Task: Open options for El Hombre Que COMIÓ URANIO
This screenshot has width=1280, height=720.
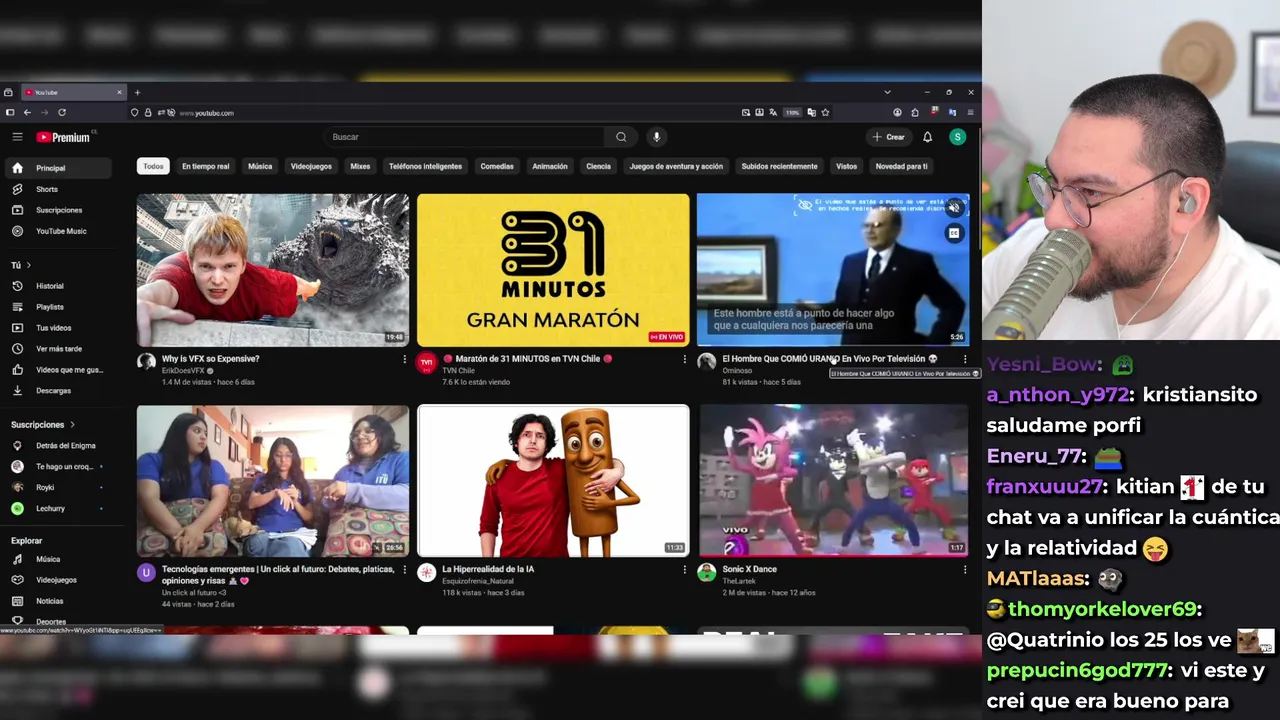Action: pyautogui.click(x=964, y=359)
